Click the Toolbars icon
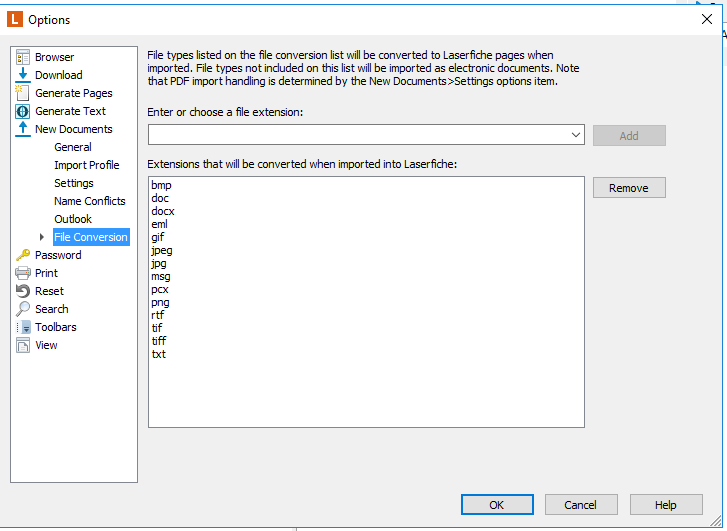This screenshot has height=531, width=727. [x=23, y=327]
